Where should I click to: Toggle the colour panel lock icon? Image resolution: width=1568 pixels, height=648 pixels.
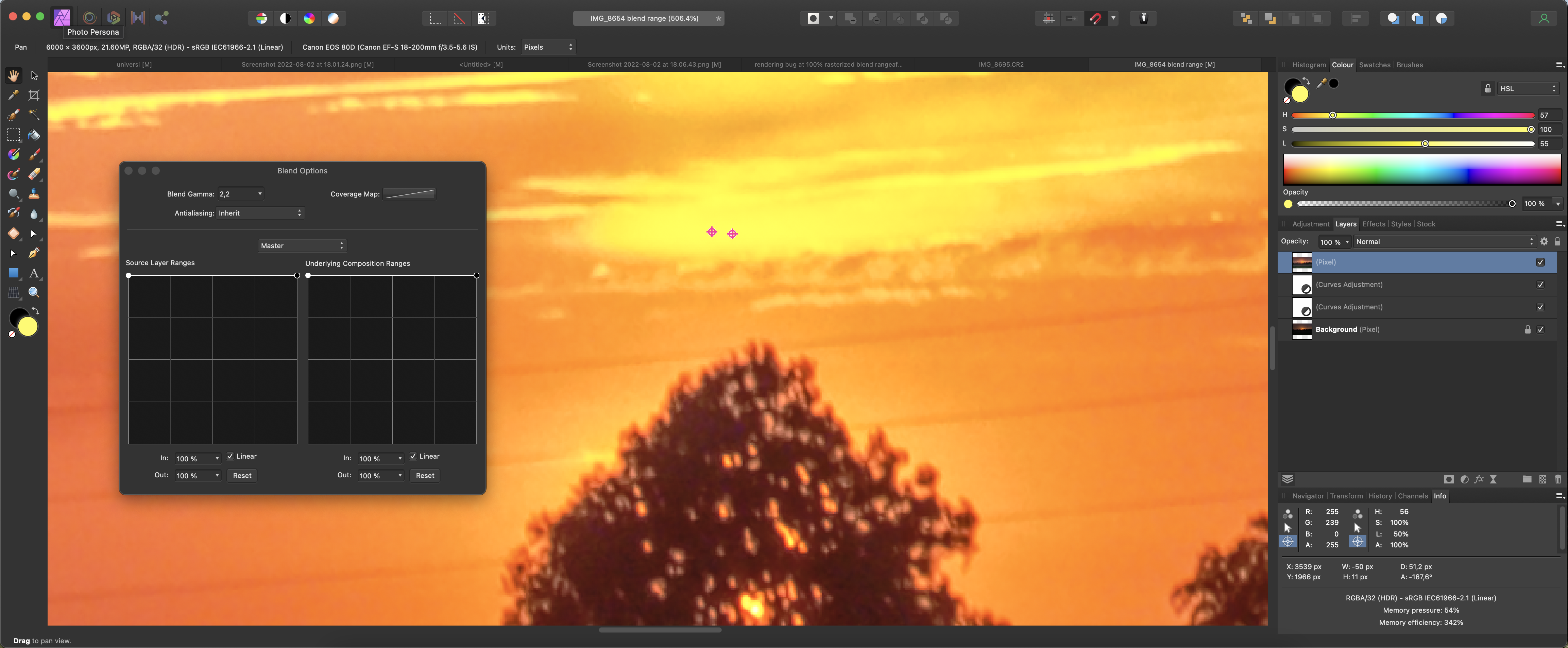[x=1488, y=89]
